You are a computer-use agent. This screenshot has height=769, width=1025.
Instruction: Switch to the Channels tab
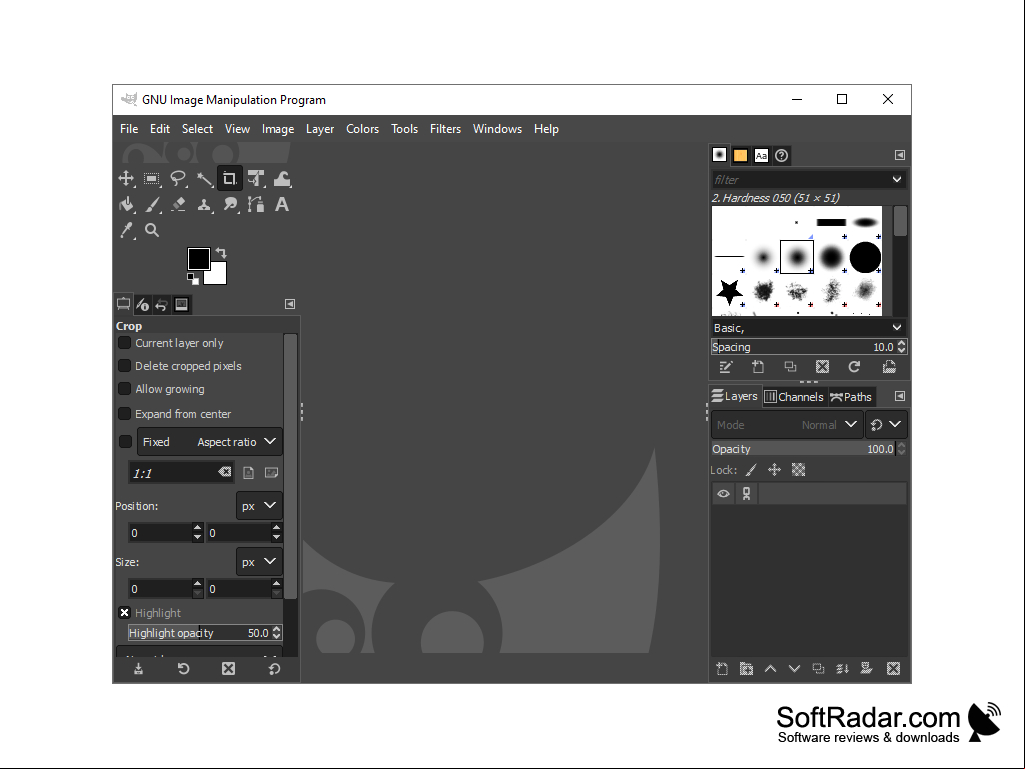pos(794,396)
